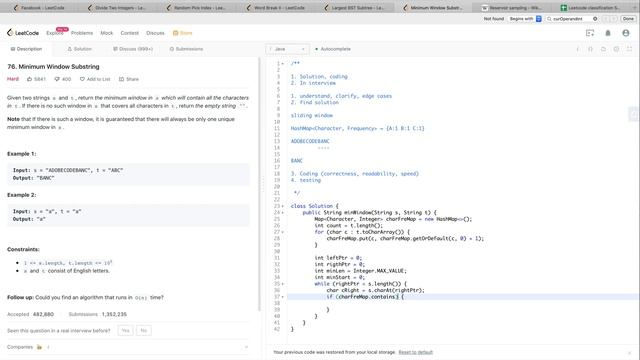Collapse minWindow method fold at line 24
The height and width of the screenshot is (360, 640).
(283, 213)
